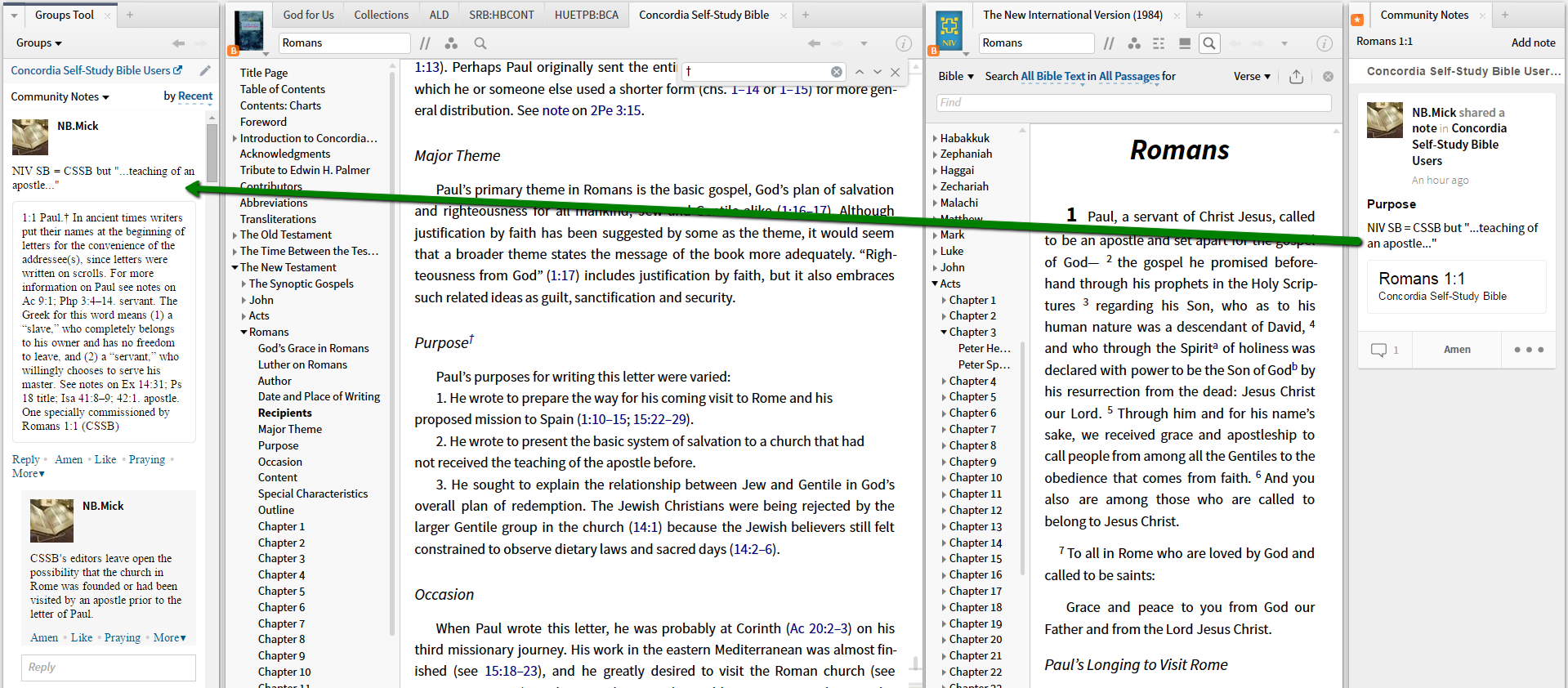Add a new tab next to Community Notes tab
The image size is (1568, 688).
[x=1505, y=15]
